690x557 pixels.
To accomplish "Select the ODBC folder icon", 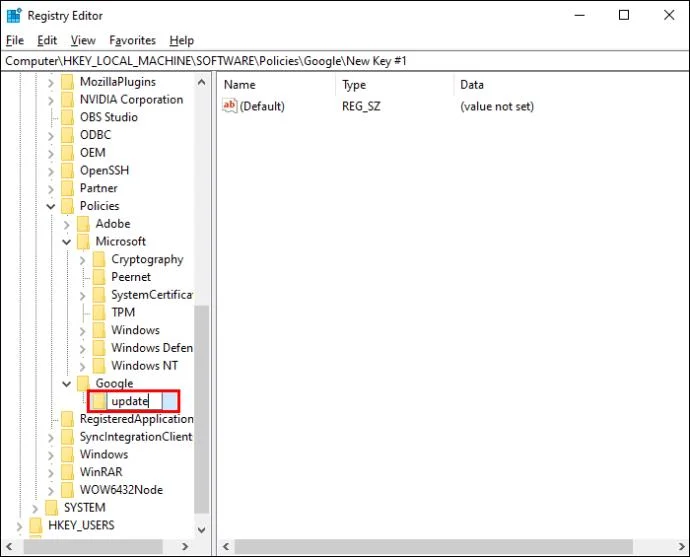I will point(67,135).
